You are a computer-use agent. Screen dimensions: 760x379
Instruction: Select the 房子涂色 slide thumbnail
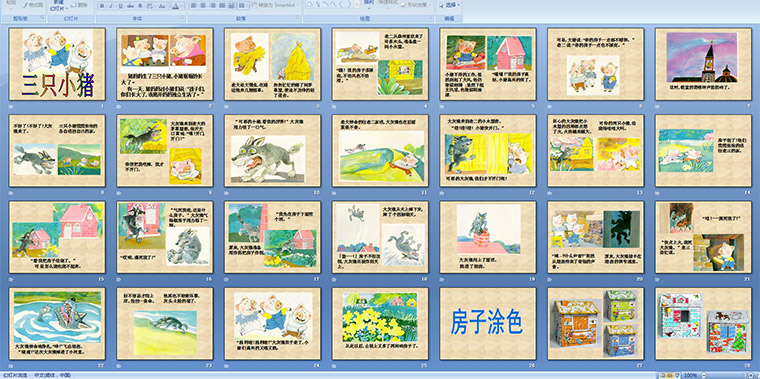(x=488, y=324)
